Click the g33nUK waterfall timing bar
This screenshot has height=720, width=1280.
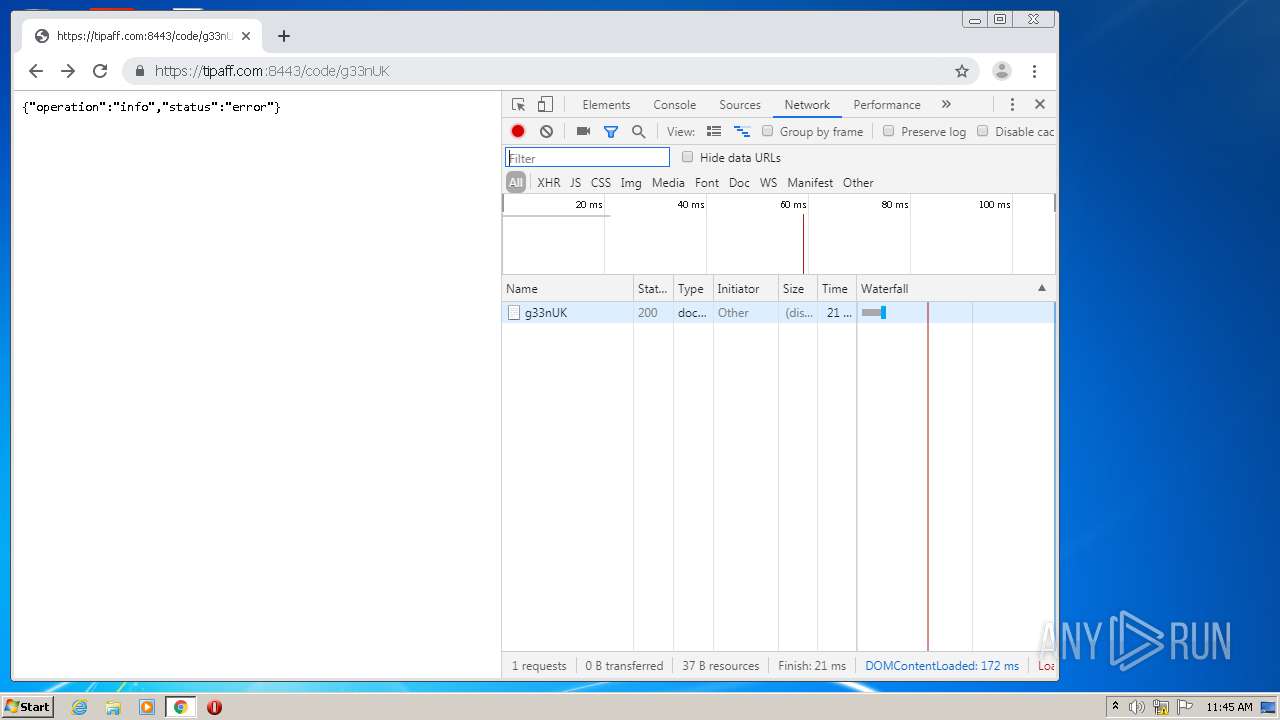[874, 313]
